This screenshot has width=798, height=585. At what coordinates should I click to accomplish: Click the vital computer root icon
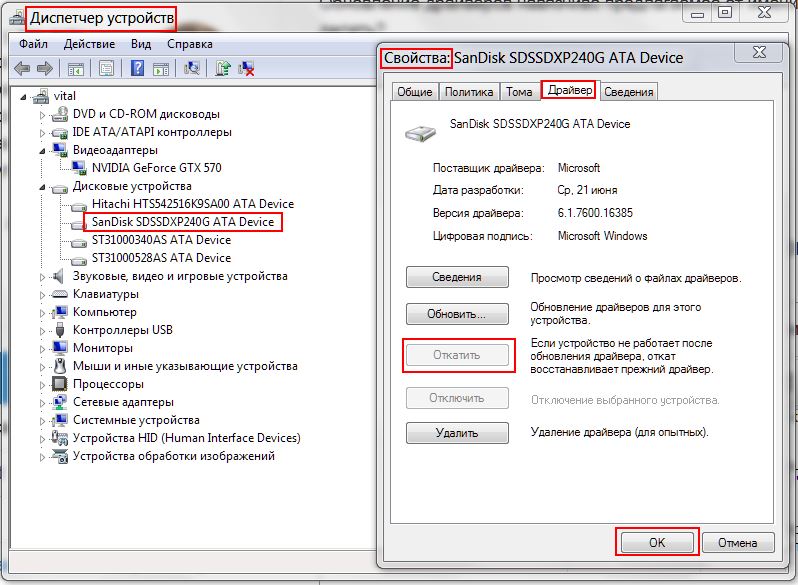(x=41, y=96)
